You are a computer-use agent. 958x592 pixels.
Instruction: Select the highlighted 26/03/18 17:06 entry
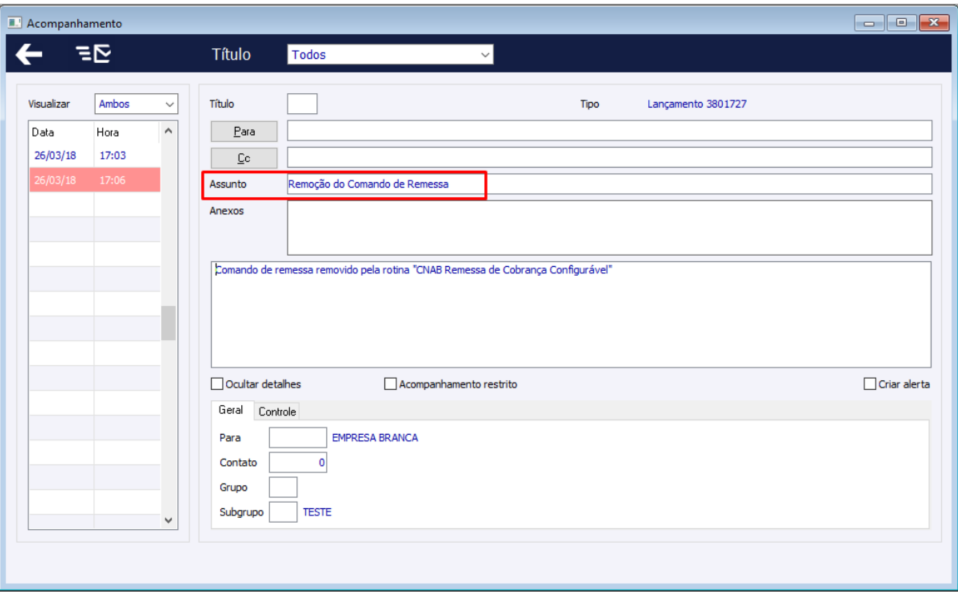pyautogui.click(x=95, y=180)
